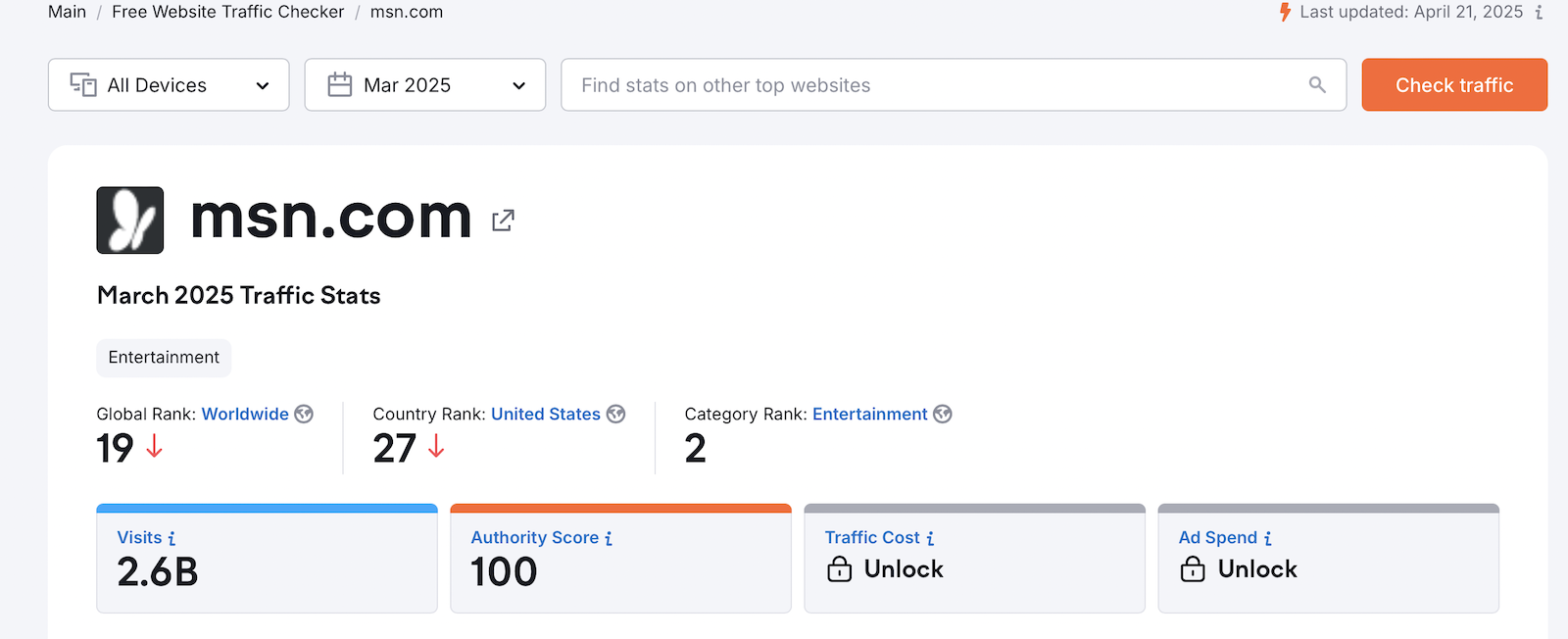Click the Traffic Cost info icon
Viewport: 1568px width, 639px height.
pyautogui.click(x=930, y=538)
